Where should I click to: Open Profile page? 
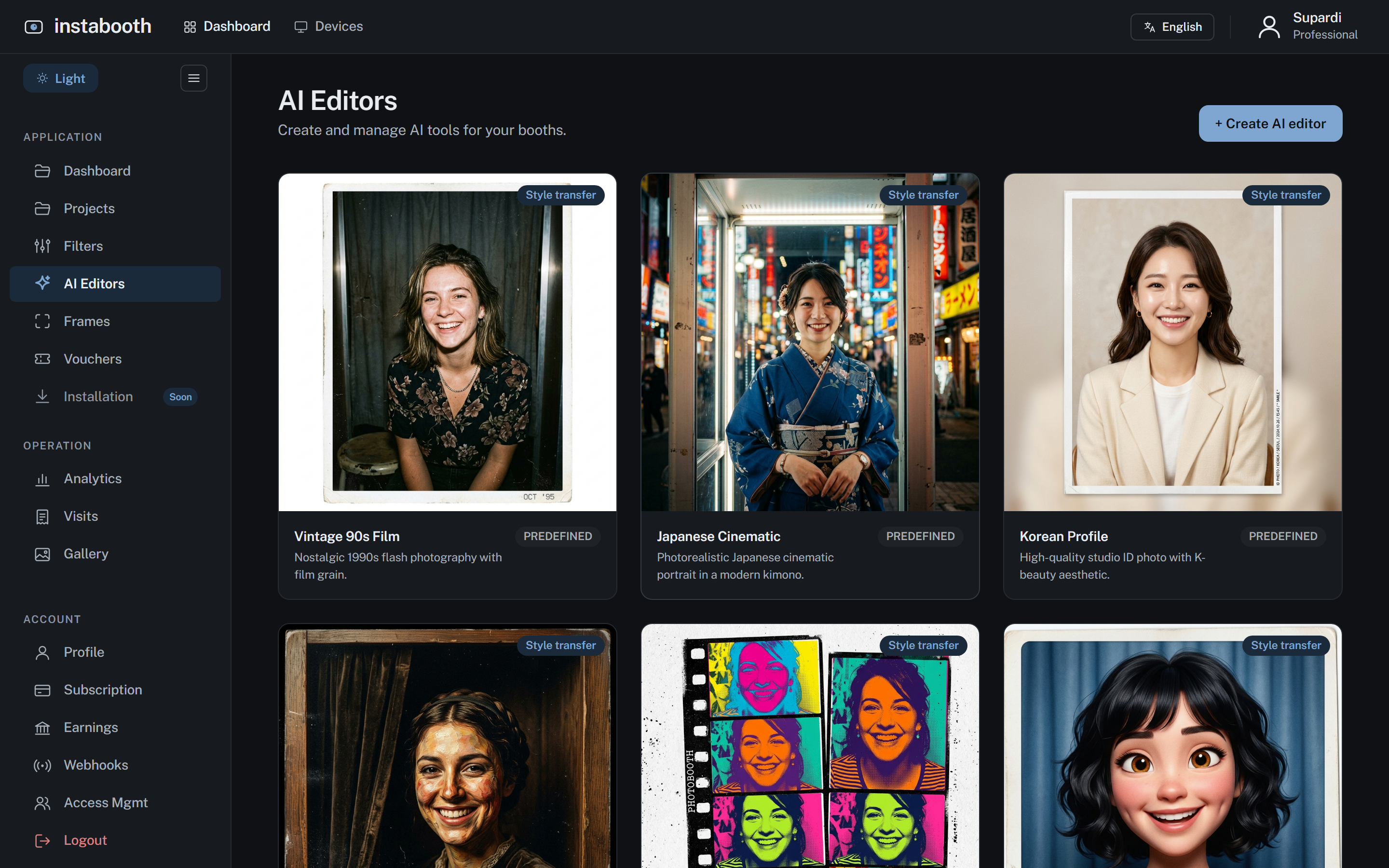click(115, 652)
